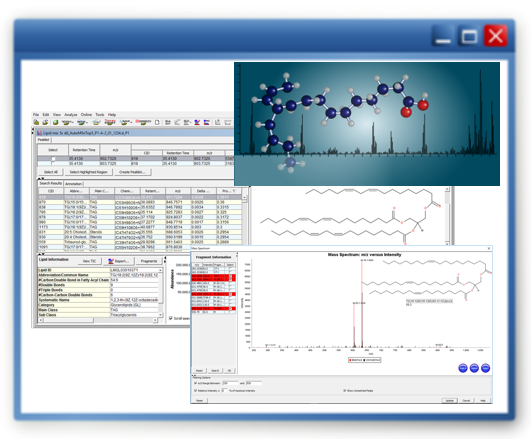Click the blank document toolbar icon
This screenshot has height=439, width=531.
(157, 122)
